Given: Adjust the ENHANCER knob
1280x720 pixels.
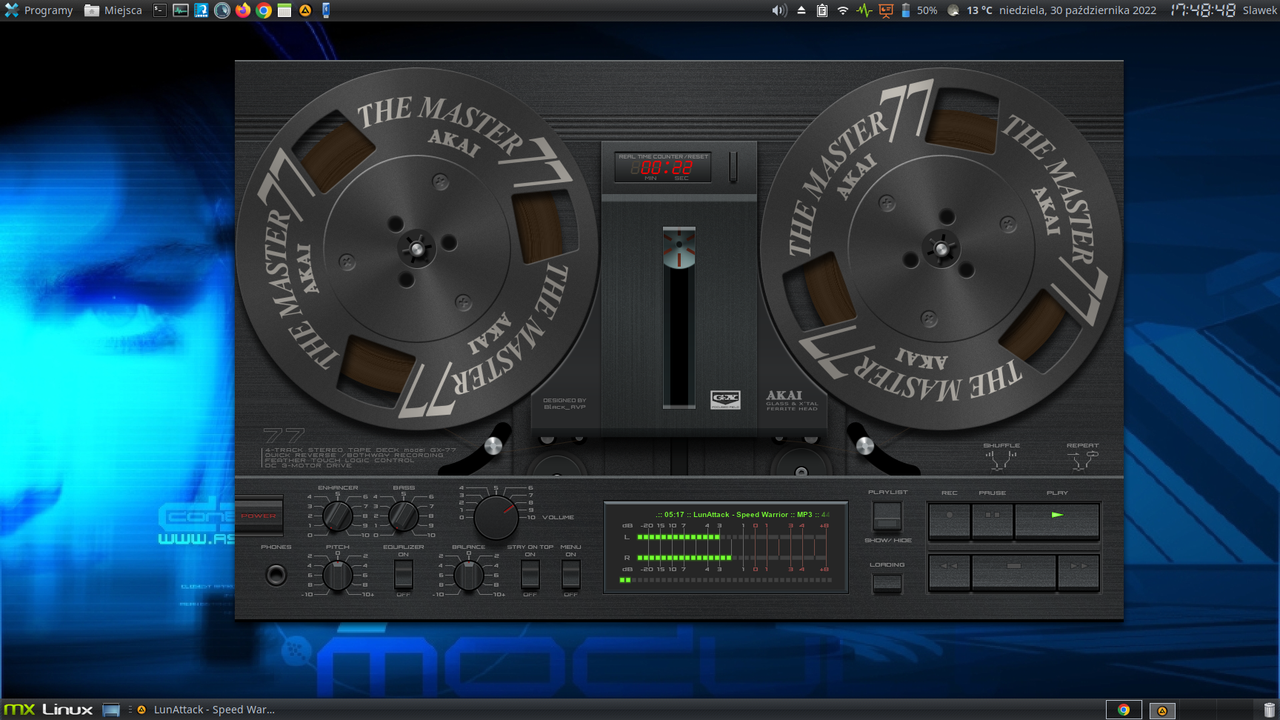Looking at the screenshot, I should (x=338, y=517).
